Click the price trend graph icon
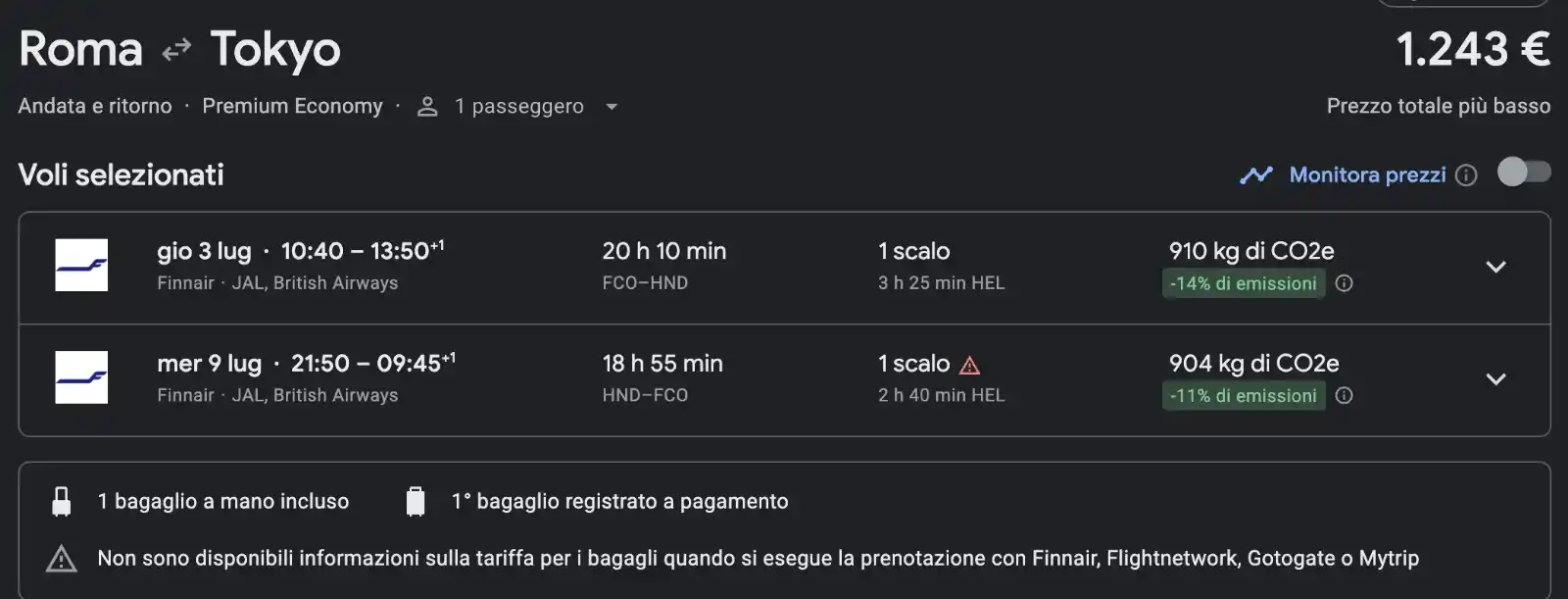Viewport: 1568px width, 599px height. click(x=1256, y=175)
